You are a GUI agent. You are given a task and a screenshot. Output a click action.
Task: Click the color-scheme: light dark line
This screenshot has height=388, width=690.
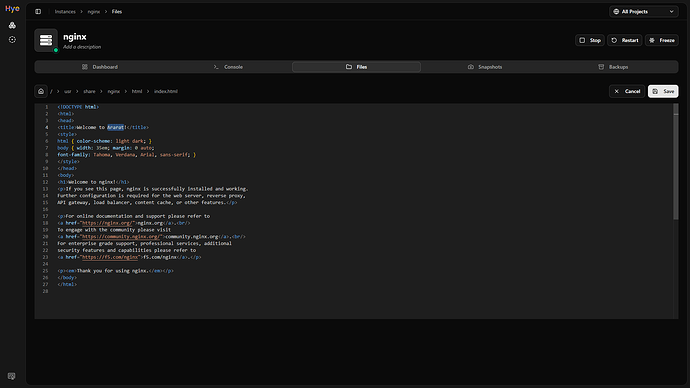click(x=104, y=141)
